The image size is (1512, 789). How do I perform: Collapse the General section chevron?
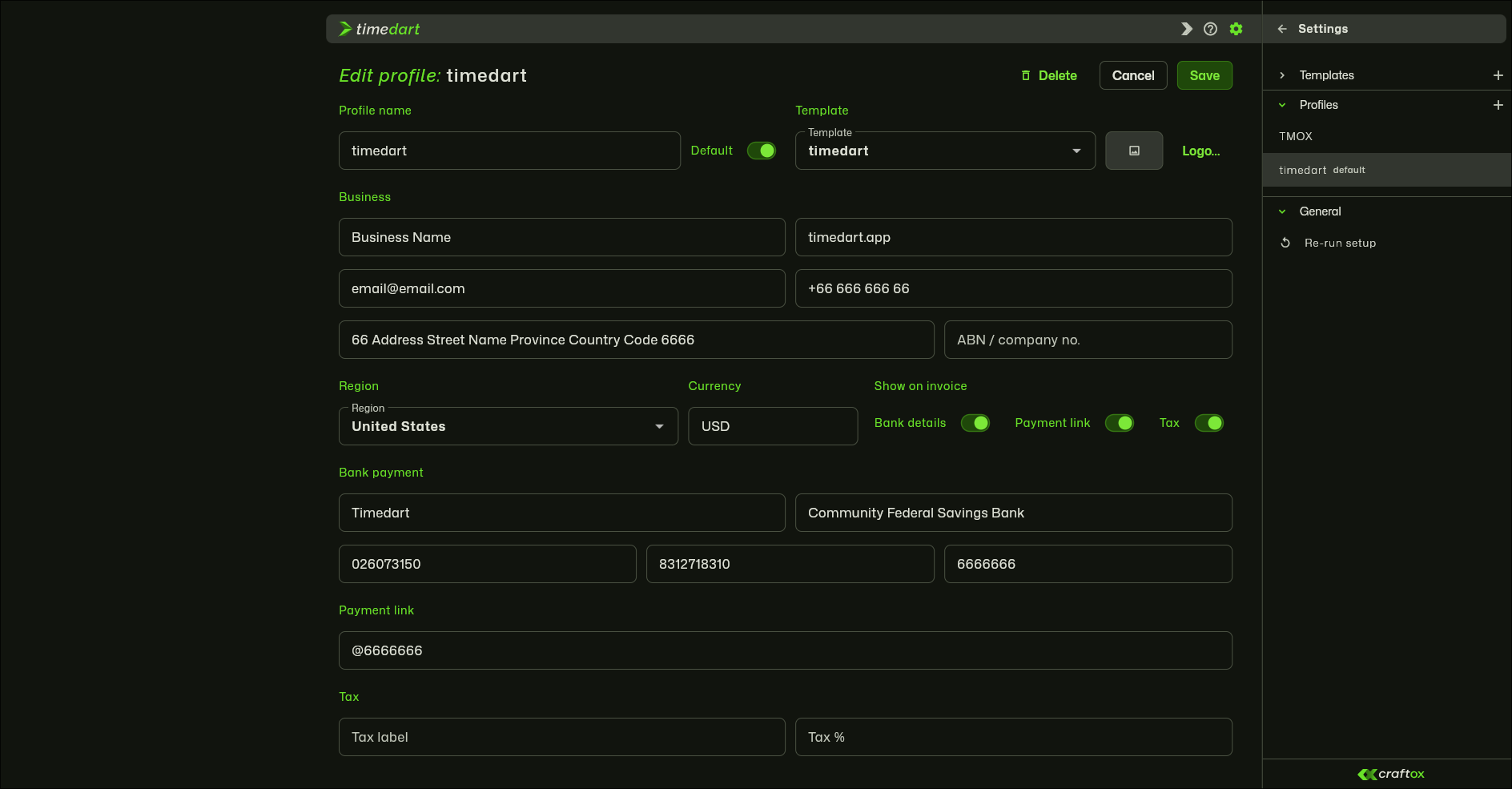click(1282, 211)
